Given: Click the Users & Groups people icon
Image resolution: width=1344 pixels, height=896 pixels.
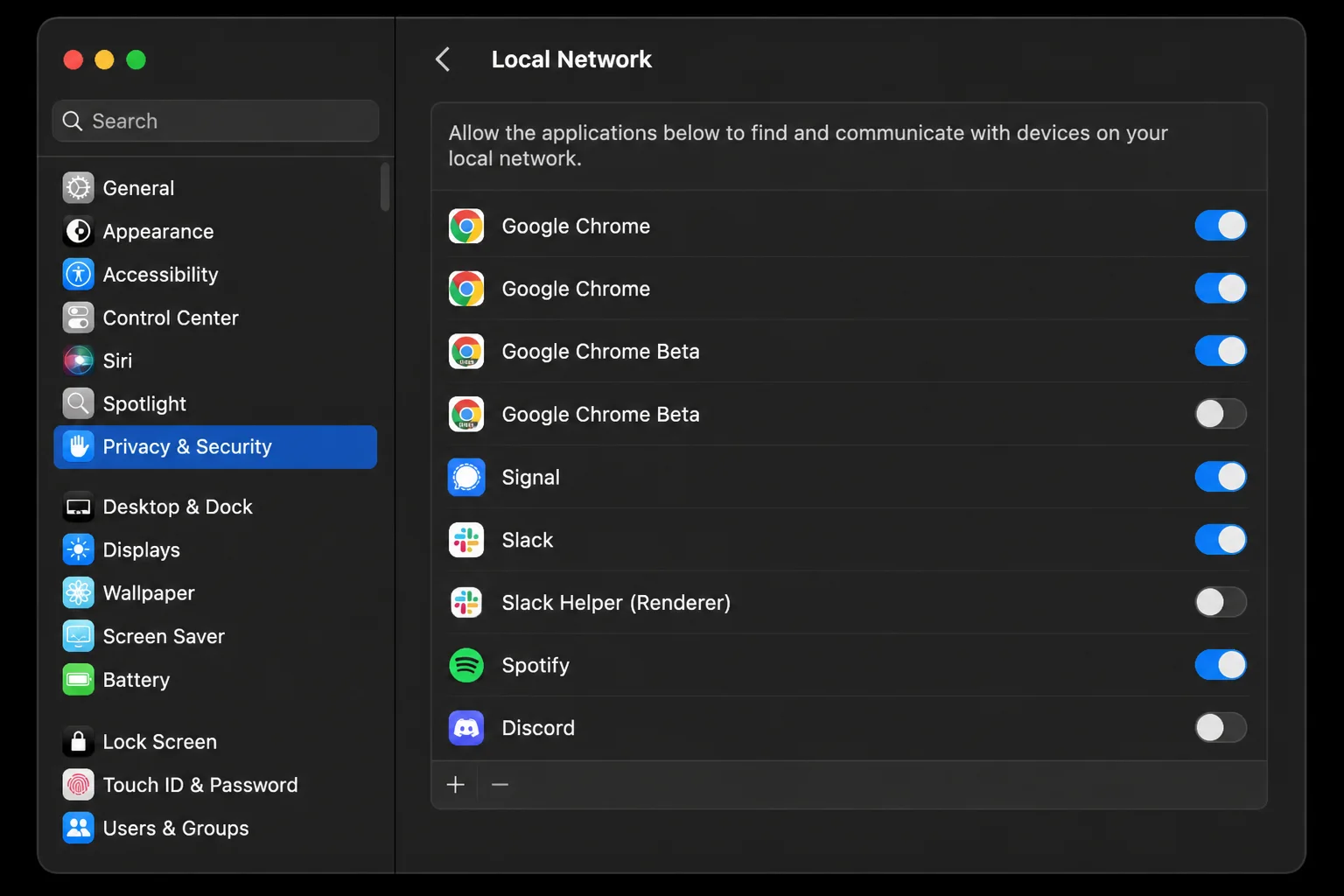Looking at the screenshot, I should (78, 828).
